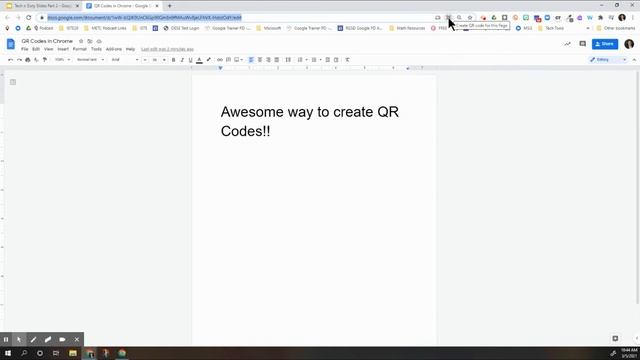Screen dimensions: 640x360
Task: Align text to the left
Action: [251, 60]
